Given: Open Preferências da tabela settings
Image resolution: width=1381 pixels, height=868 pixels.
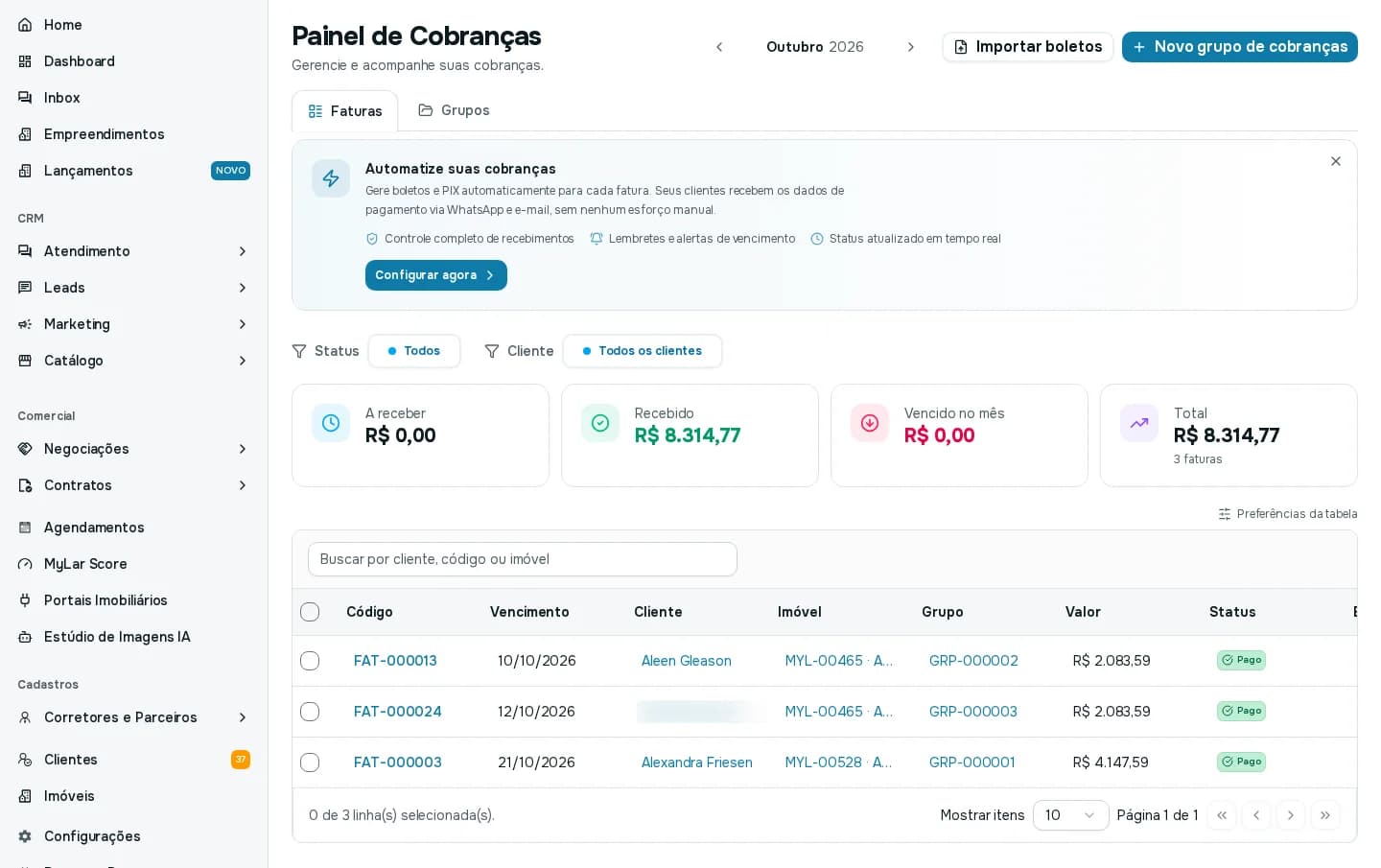Looking at the screenshot, I should tap(1288, 514).
